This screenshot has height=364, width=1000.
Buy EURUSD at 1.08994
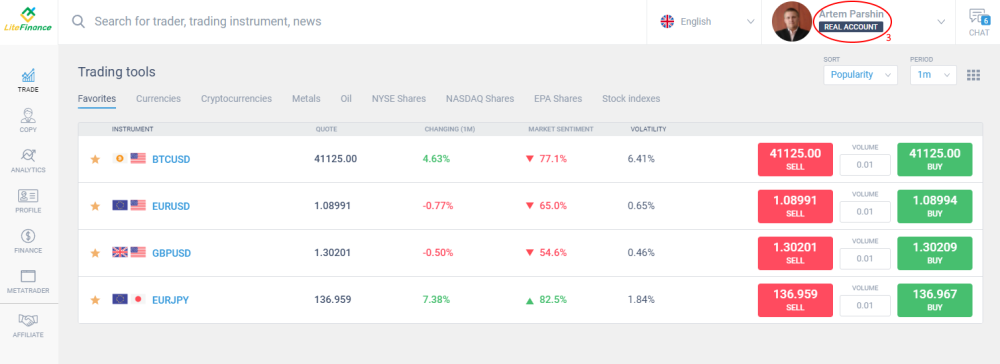(934, 207)
